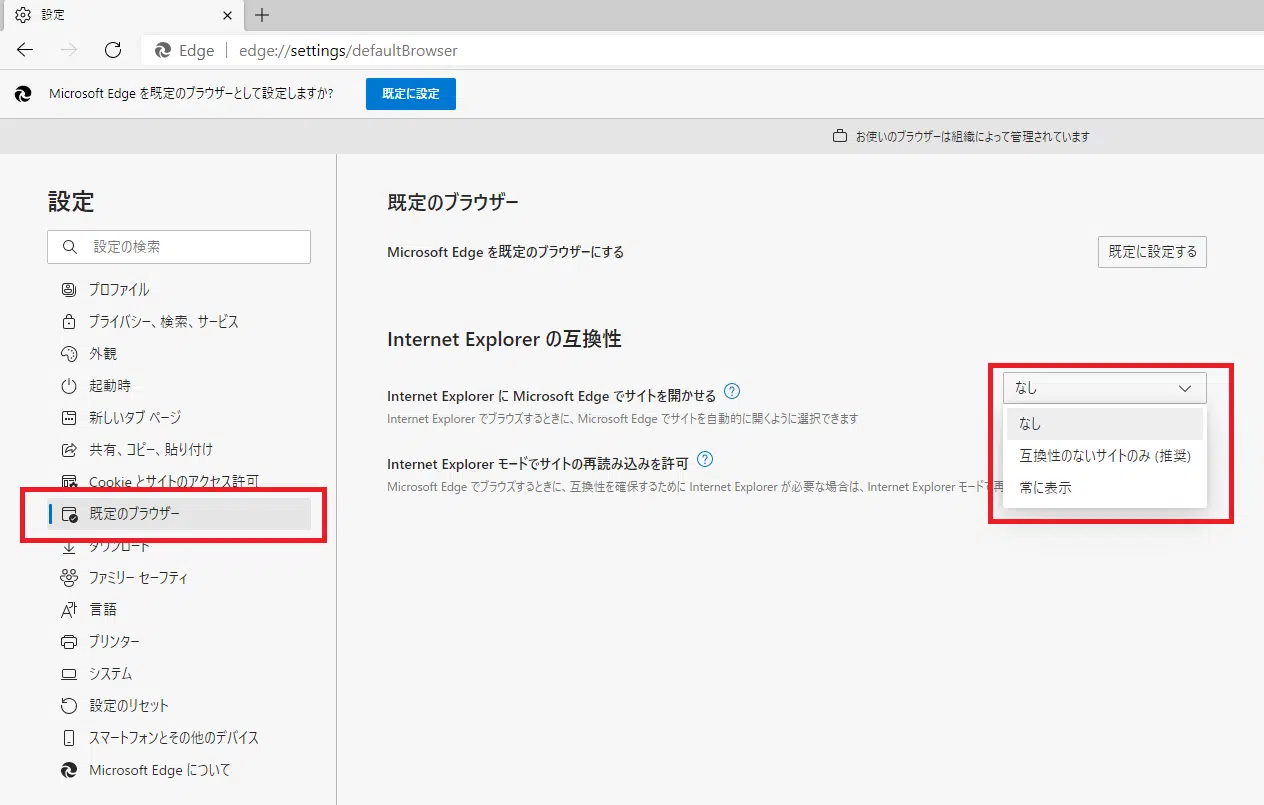Viewport: 1264px width, 805px height.
Task: Open プライバシー、検索、サービス settings section
Action: click(x=163, y=321)
